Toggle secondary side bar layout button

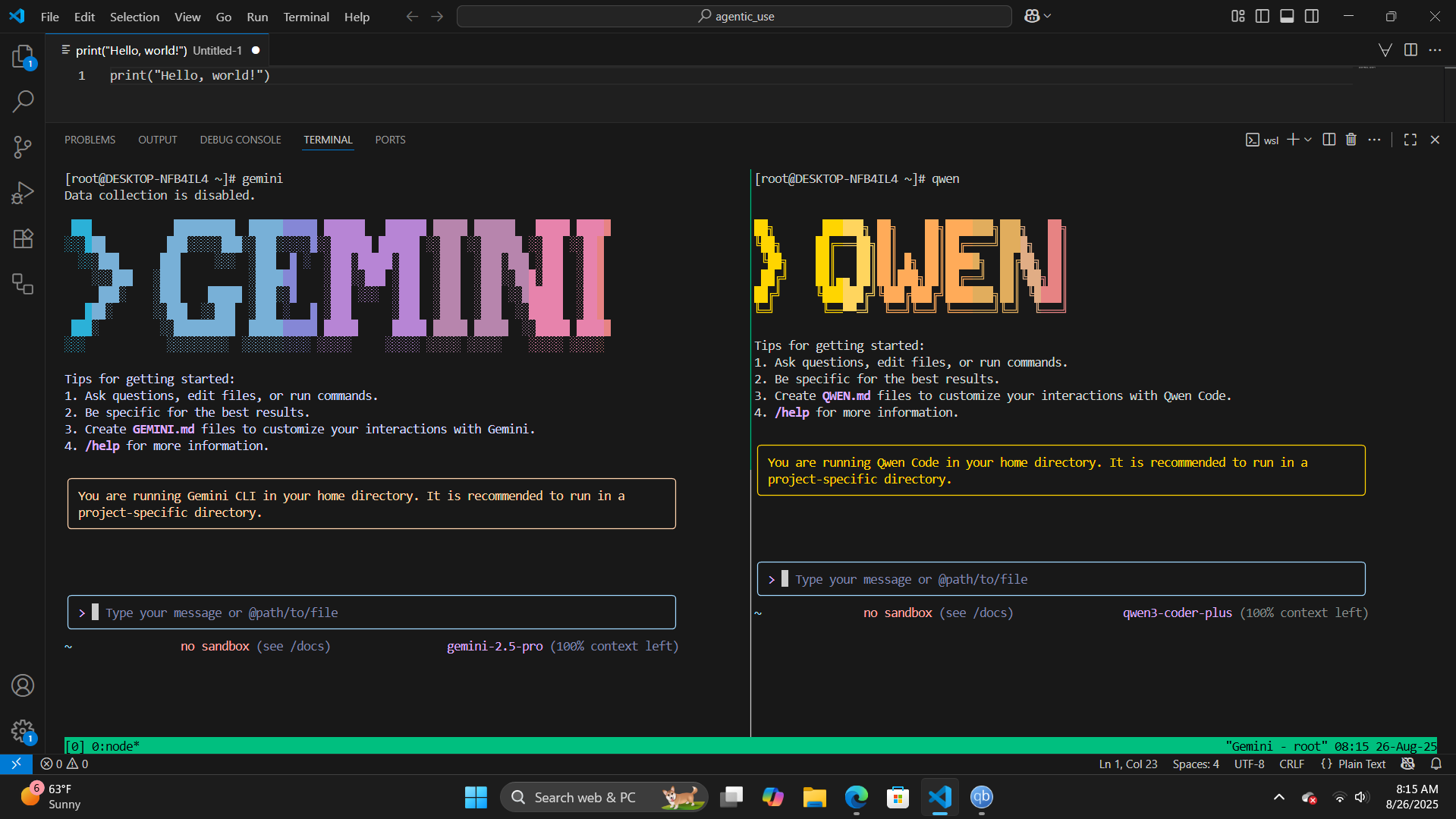point(1312,16)
